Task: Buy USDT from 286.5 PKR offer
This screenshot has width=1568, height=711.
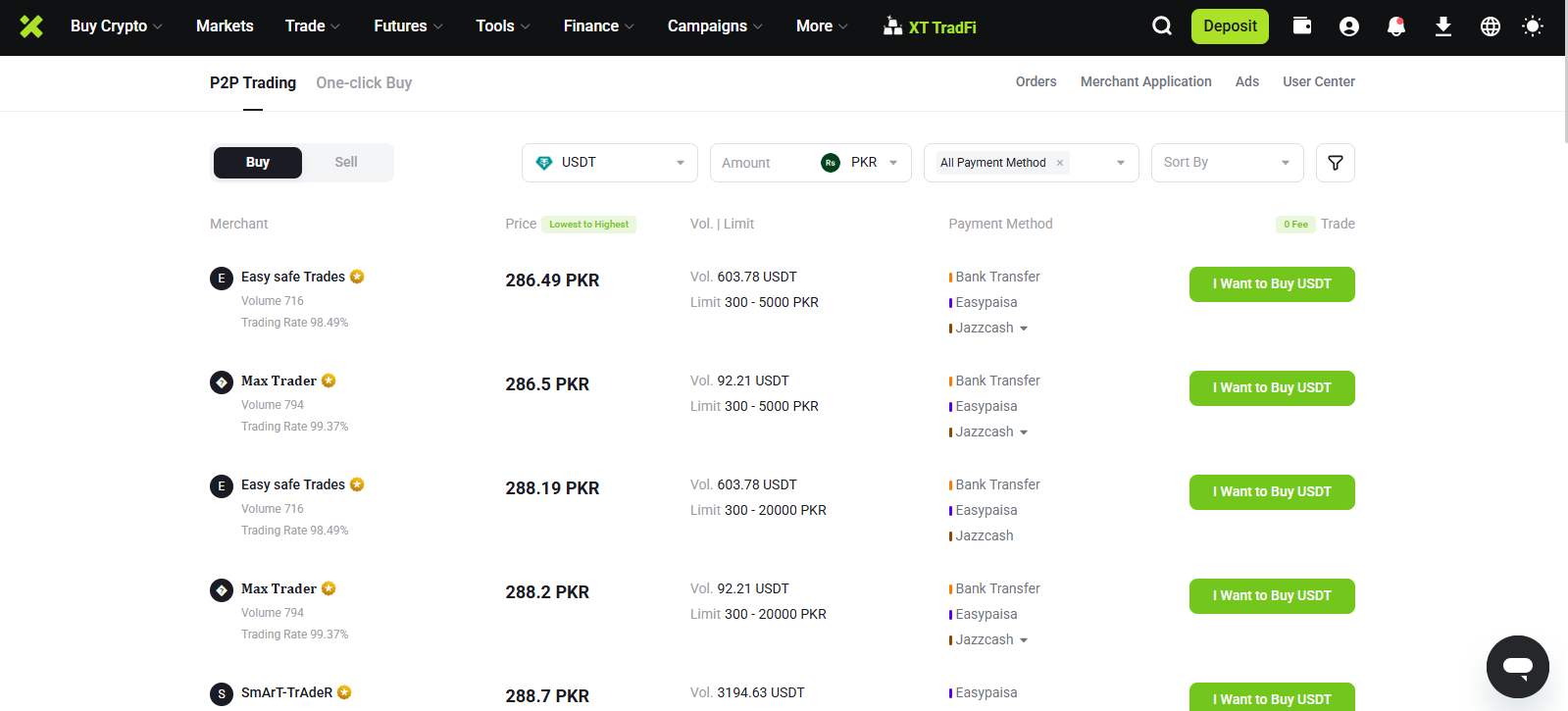Action: click(1272, 388)
